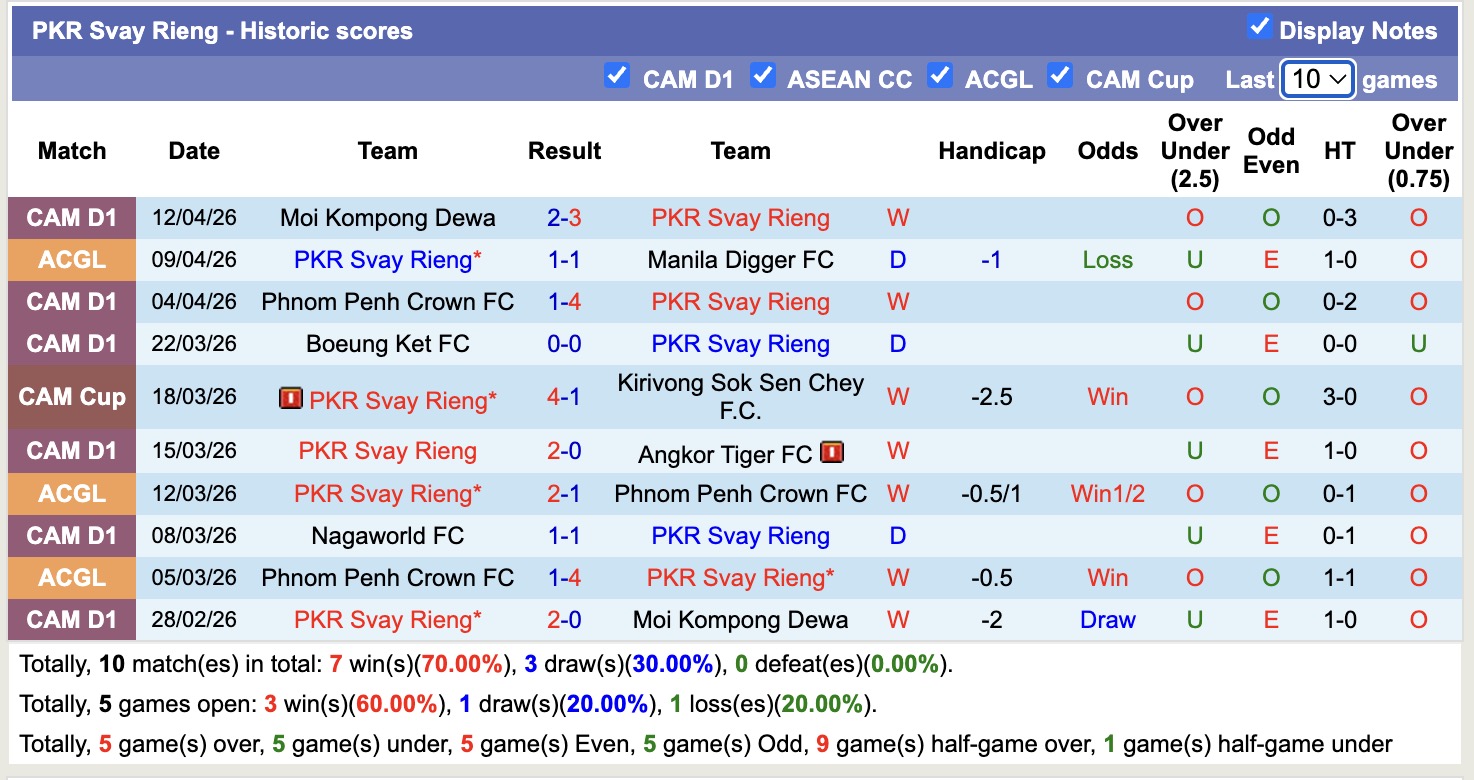The height and width of the screenshot is (780, 1474).
Task: Select the CAM D1 badge on the top row
Action: coord(71,218)
